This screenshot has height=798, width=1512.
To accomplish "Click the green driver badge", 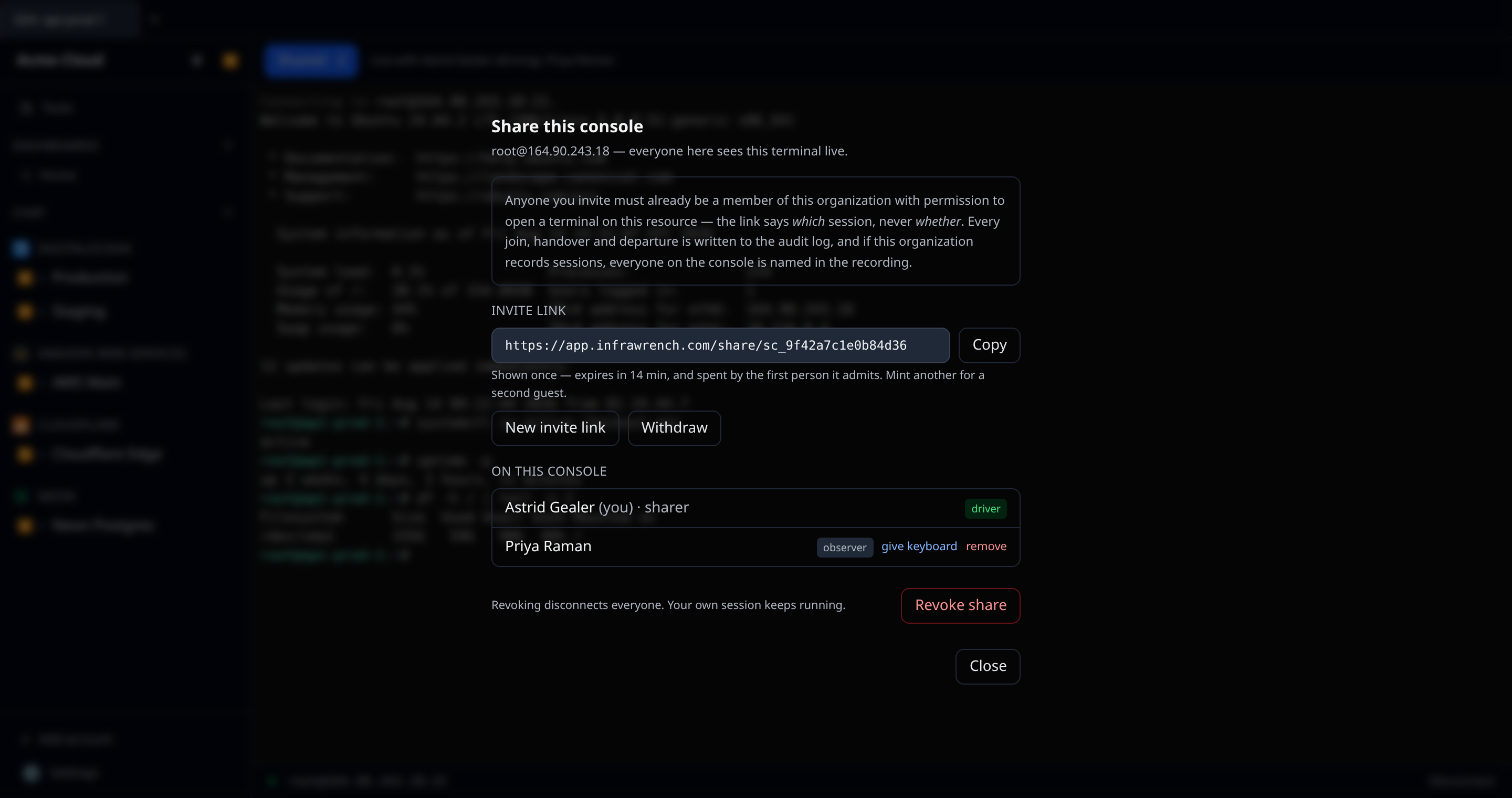I will 985,509.
